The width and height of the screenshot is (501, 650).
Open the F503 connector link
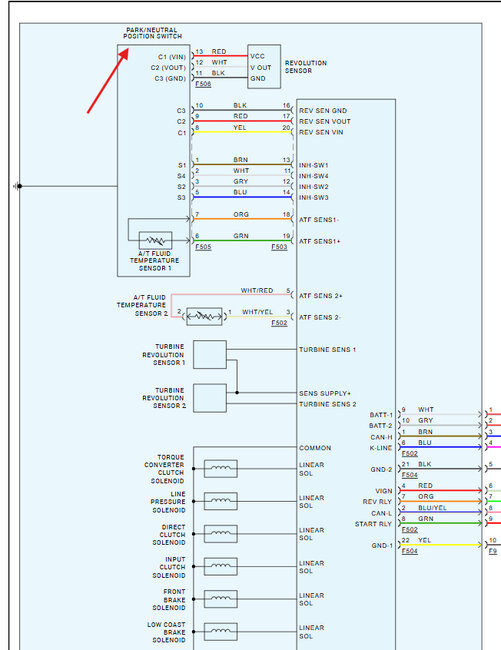[279, 247]
